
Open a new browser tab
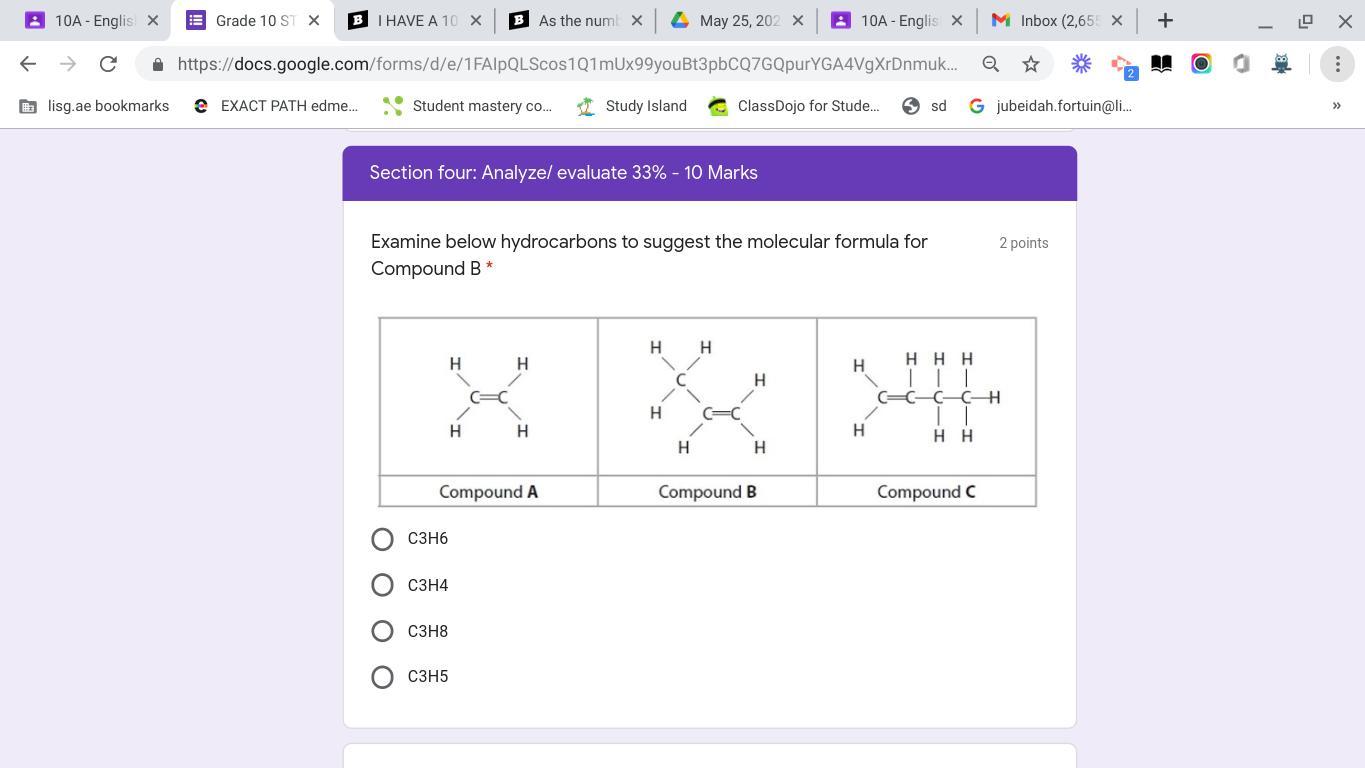[1165, 20]
